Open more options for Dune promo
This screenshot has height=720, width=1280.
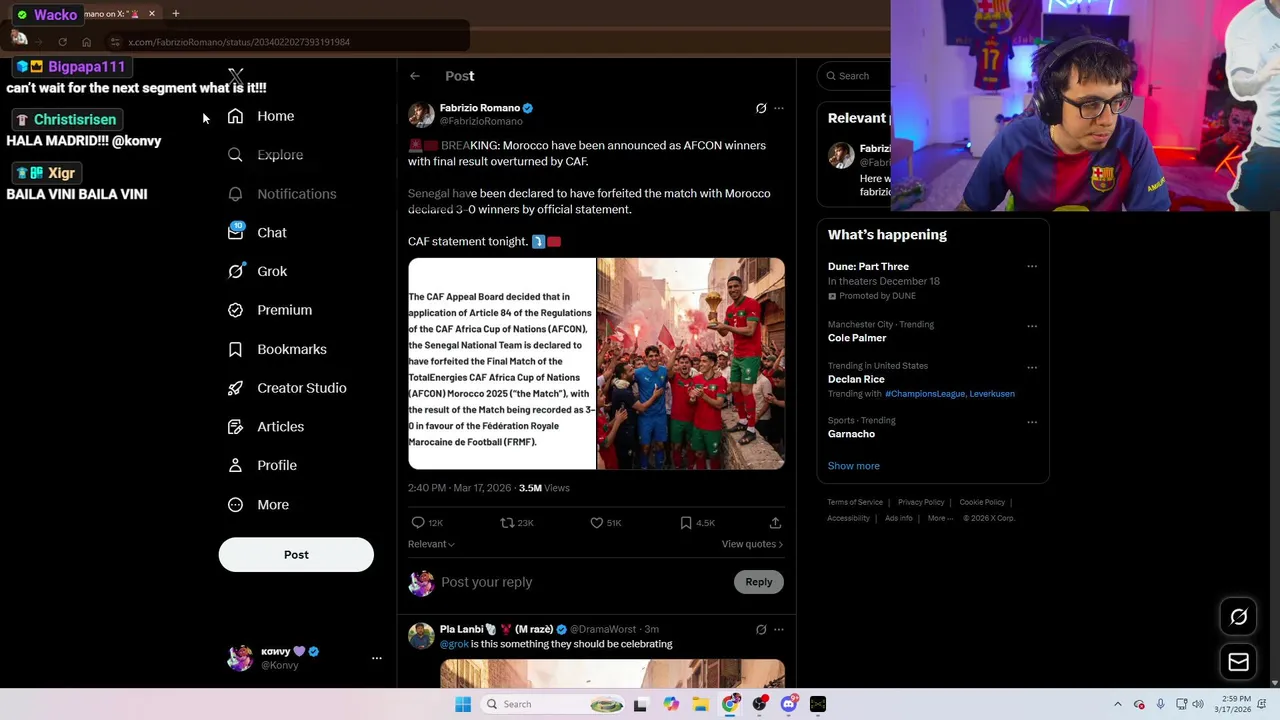pyautogui.click(x=1032, y=267)
